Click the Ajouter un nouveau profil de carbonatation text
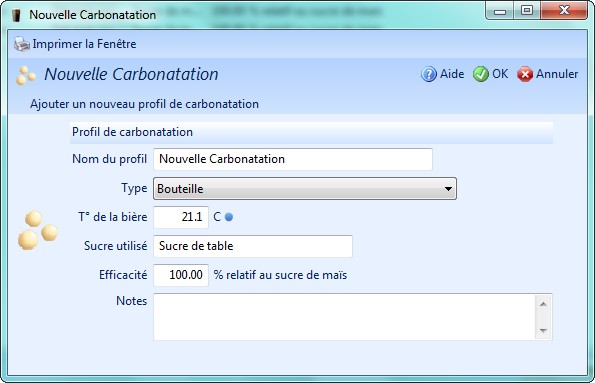The width and height of the screenshot is (595, 383). tap(145, 104)
